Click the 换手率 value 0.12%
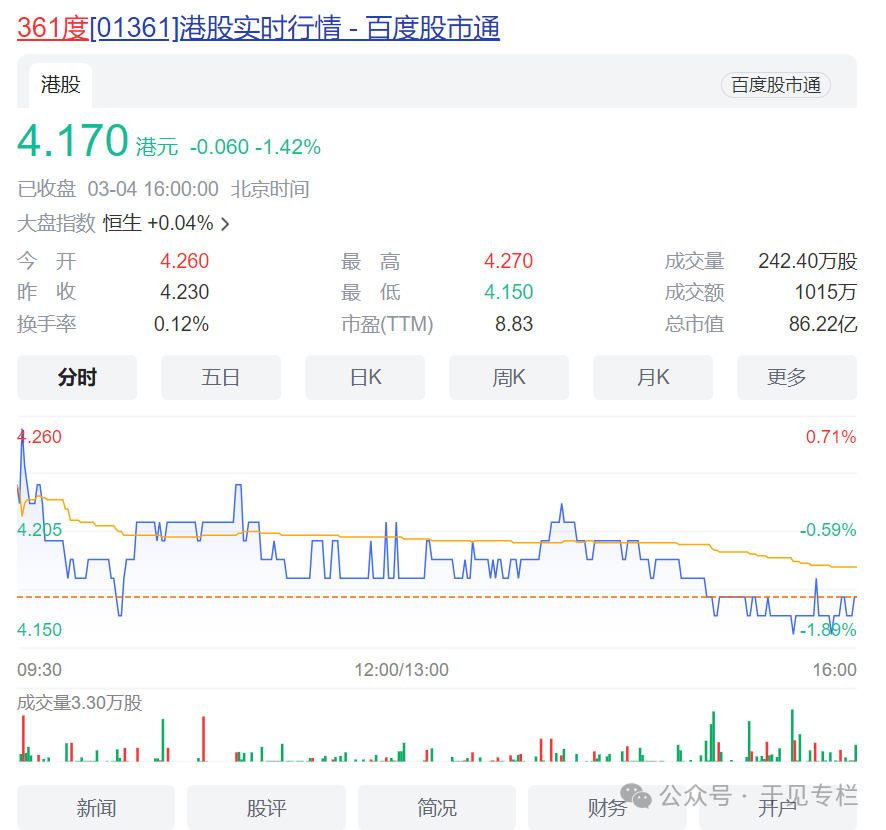This screenshot has height=830, width=886. click(181, 324)
